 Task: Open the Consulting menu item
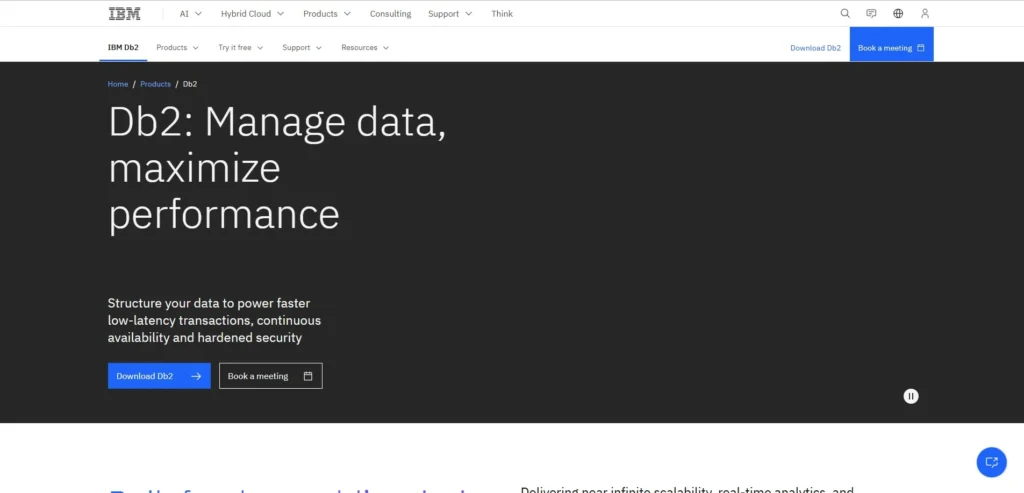click(x=391, y=14)
